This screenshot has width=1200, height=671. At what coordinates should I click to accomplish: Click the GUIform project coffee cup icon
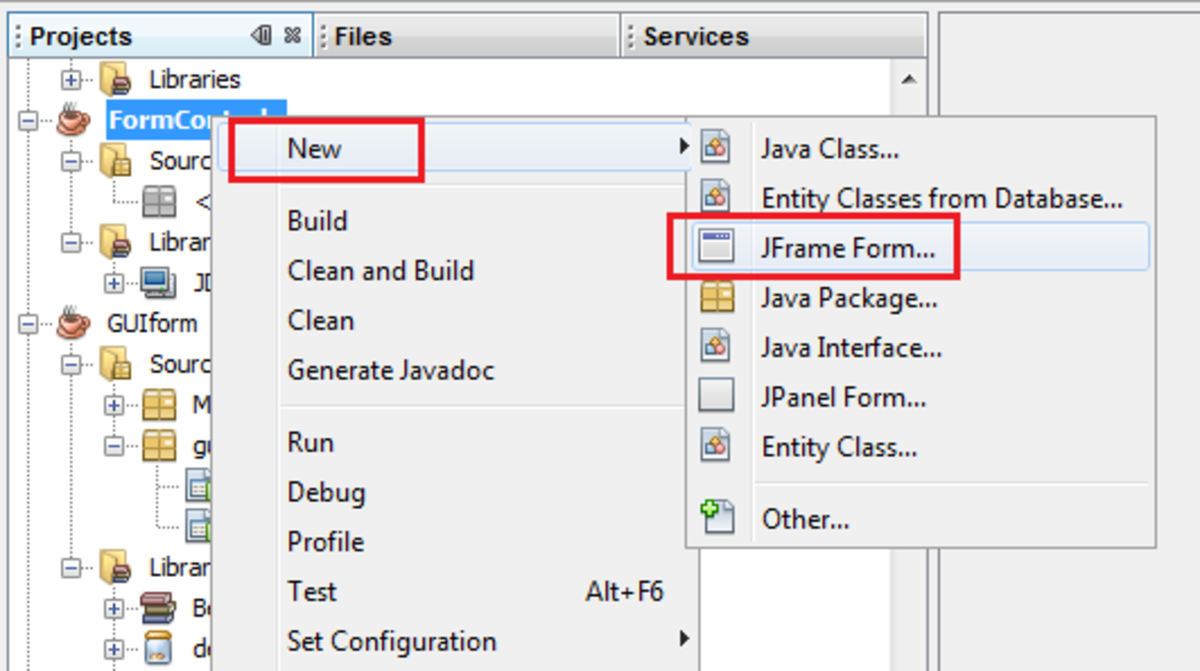click(x=72, y=323)
